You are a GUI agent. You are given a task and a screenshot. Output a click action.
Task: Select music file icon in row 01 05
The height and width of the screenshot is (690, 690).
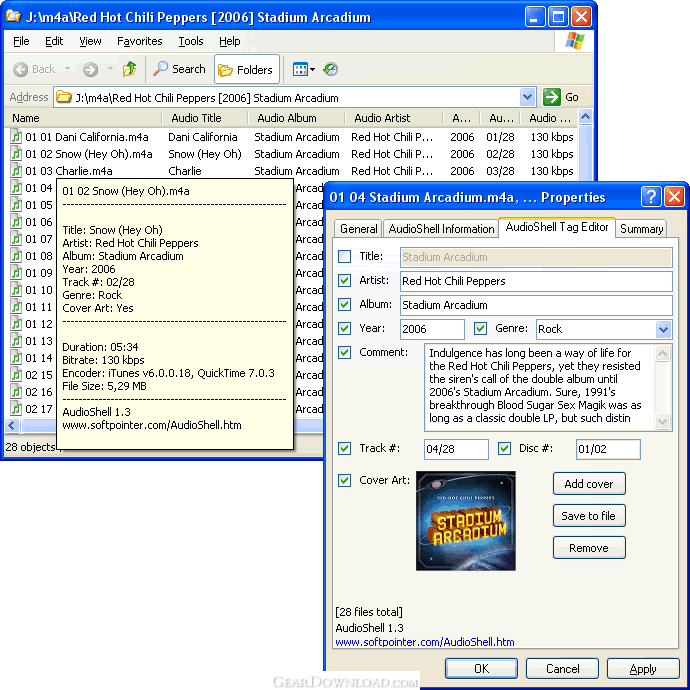(x=16, y=205)
